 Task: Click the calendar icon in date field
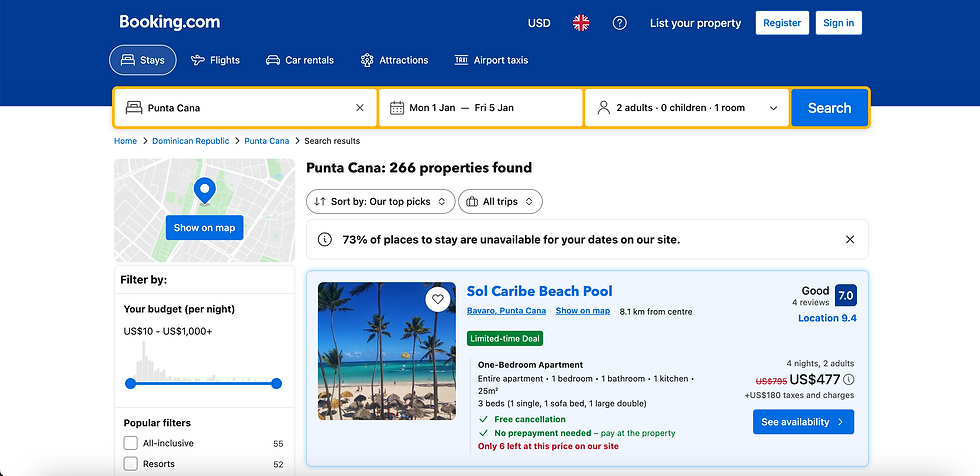click(397, 107)
